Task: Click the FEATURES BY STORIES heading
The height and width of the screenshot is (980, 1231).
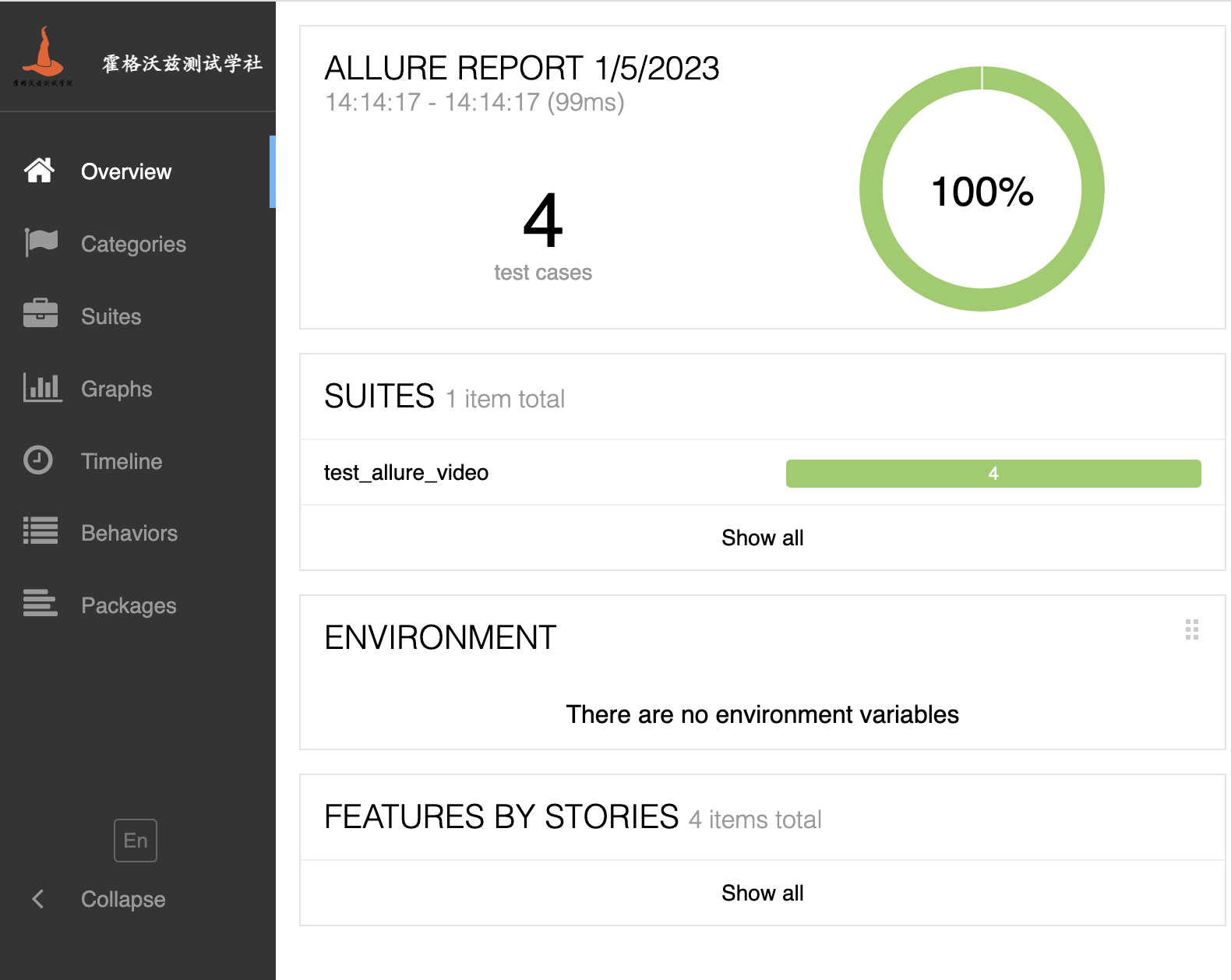Action: pos(501,817)
